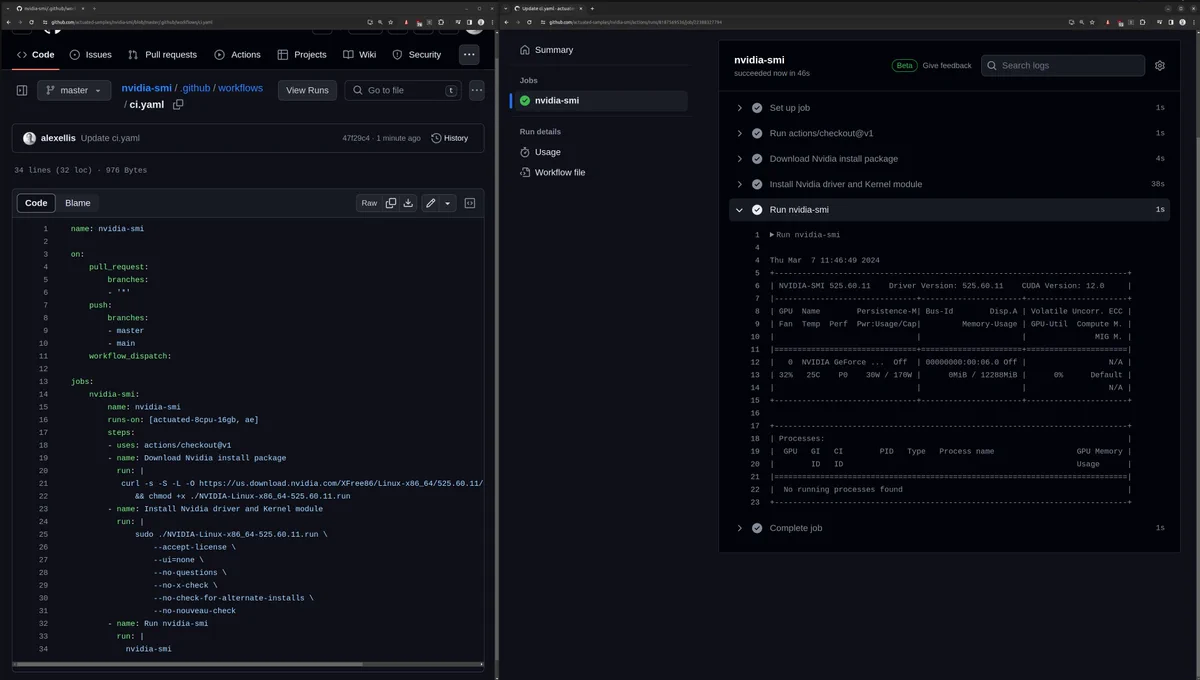Click the Give feedback link
The image size is (1200, 680).
click(x=947, y=65)
